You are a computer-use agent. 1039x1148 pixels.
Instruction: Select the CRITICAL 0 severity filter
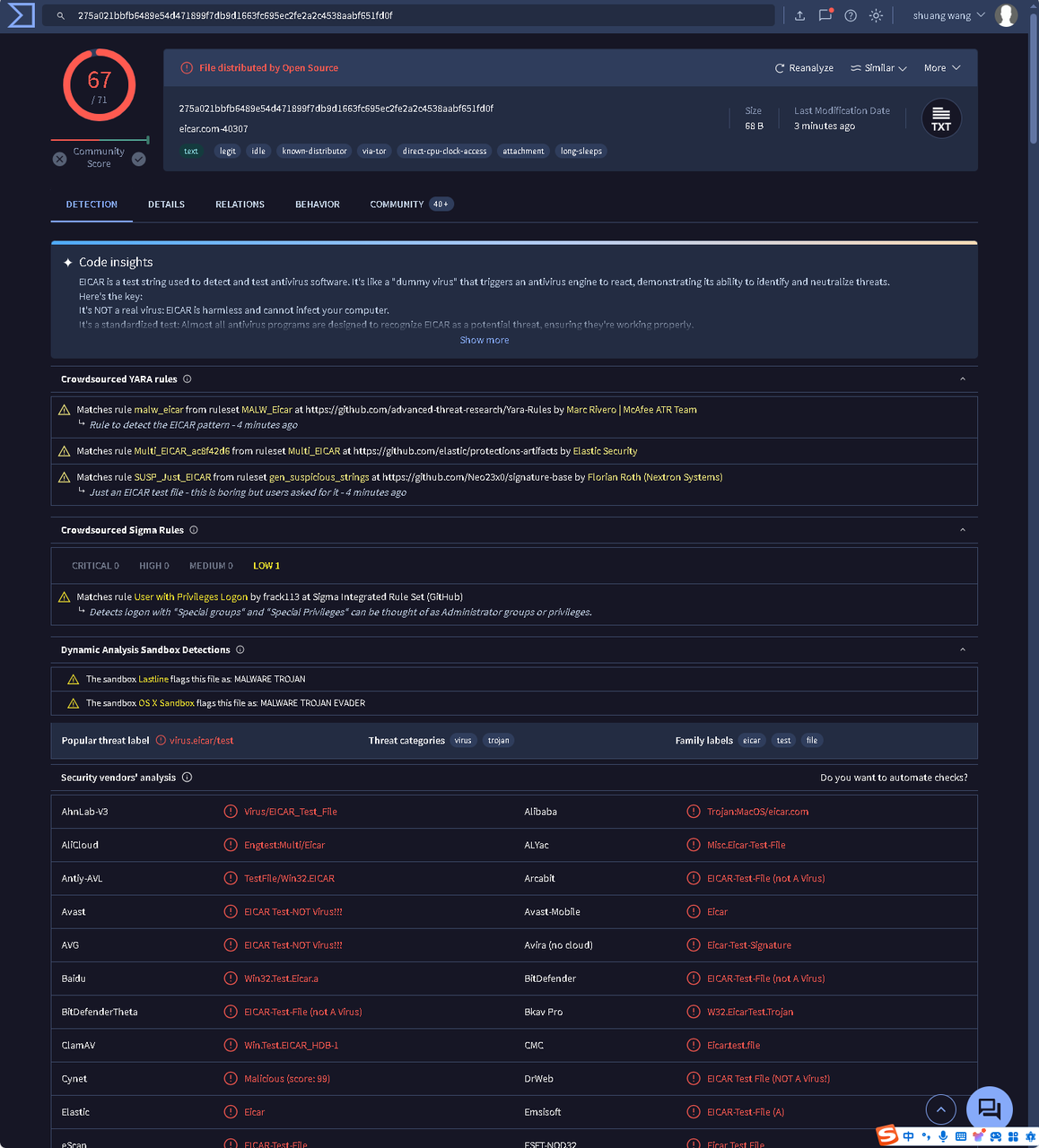pyautogui.click(x=95, y=566)
